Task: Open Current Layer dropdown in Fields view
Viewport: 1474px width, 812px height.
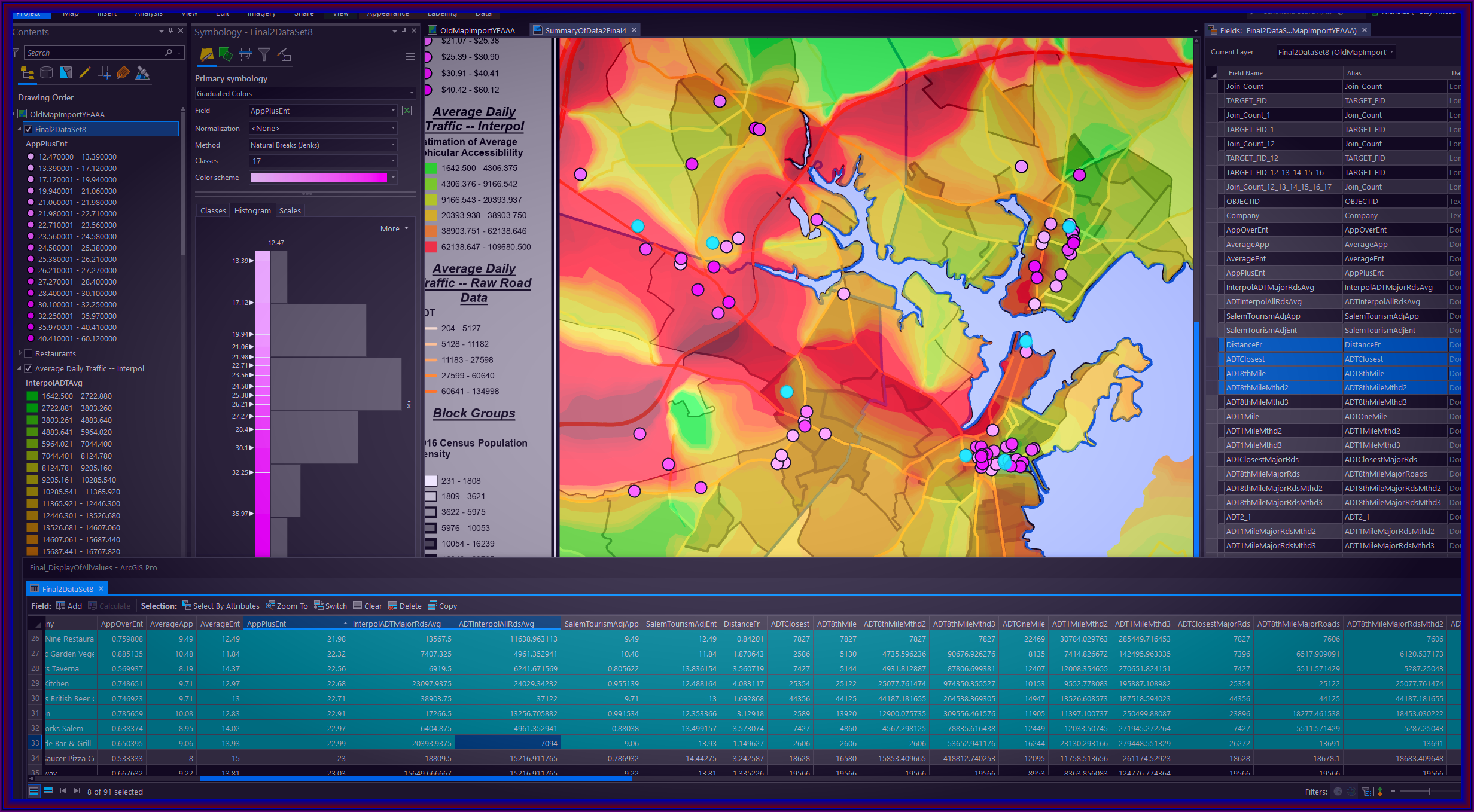Action: 1336,52
